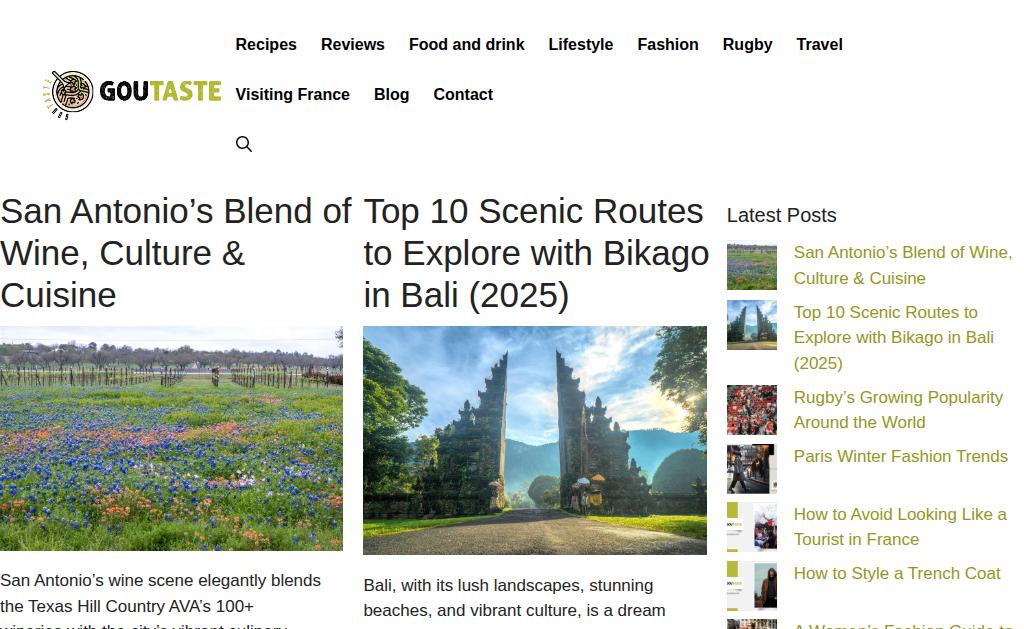Click the Trench Coat post thumbnail
This screenshot has height=629, width=1024.
[752, 586]
